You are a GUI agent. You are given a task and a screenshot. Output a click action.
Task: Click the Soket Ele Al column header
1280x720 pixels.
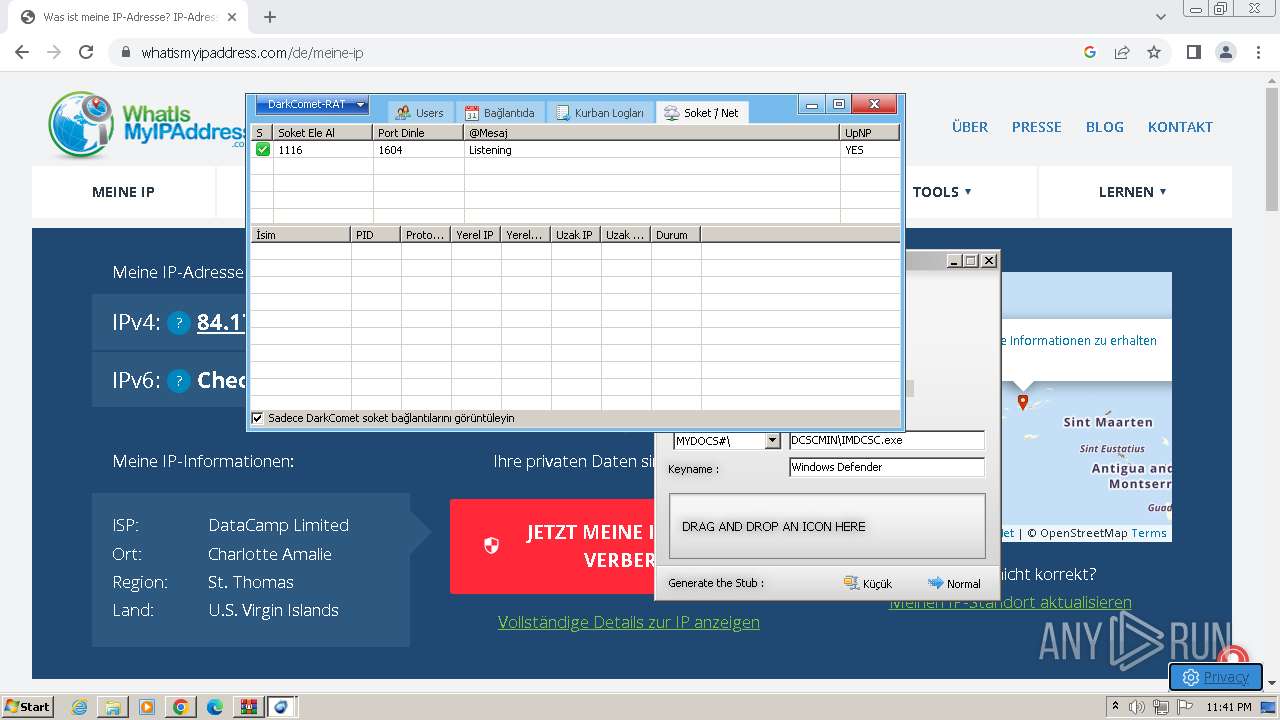click(323, 132)
